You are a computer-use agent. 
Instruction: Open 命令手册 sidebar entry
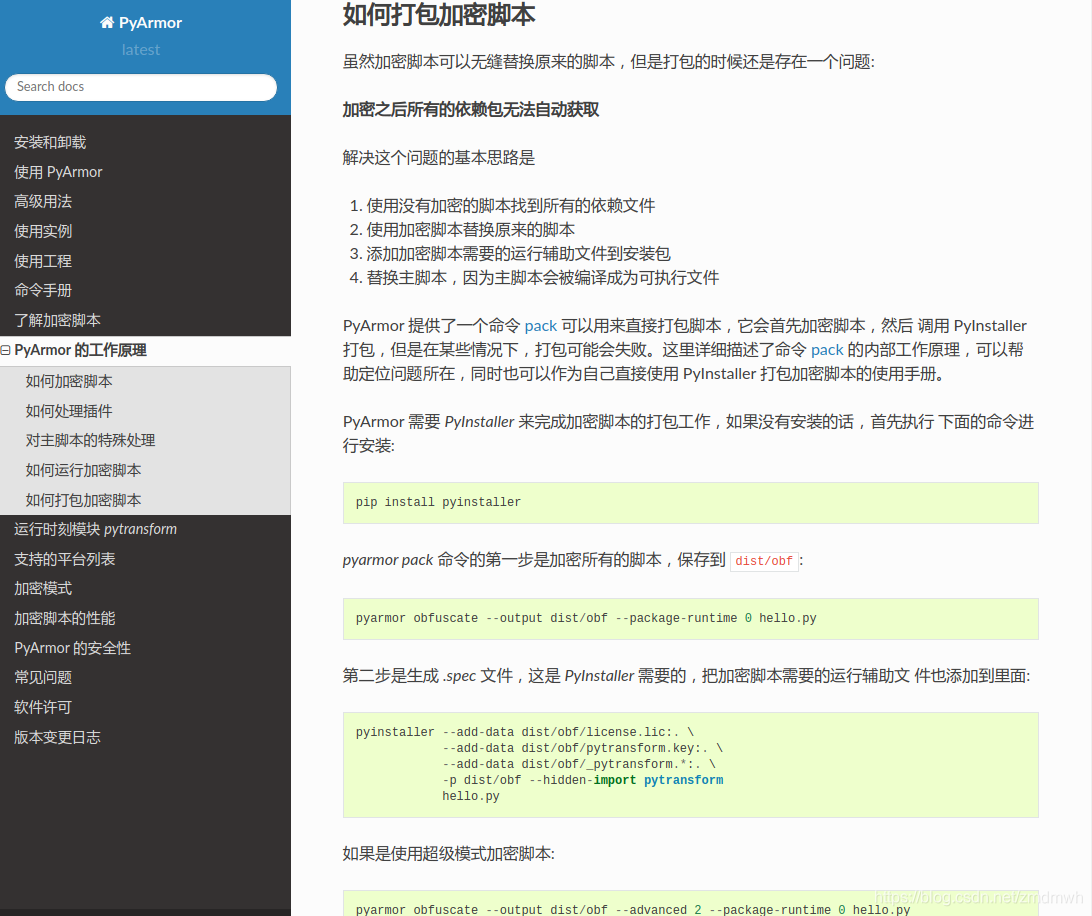(43, 290)
